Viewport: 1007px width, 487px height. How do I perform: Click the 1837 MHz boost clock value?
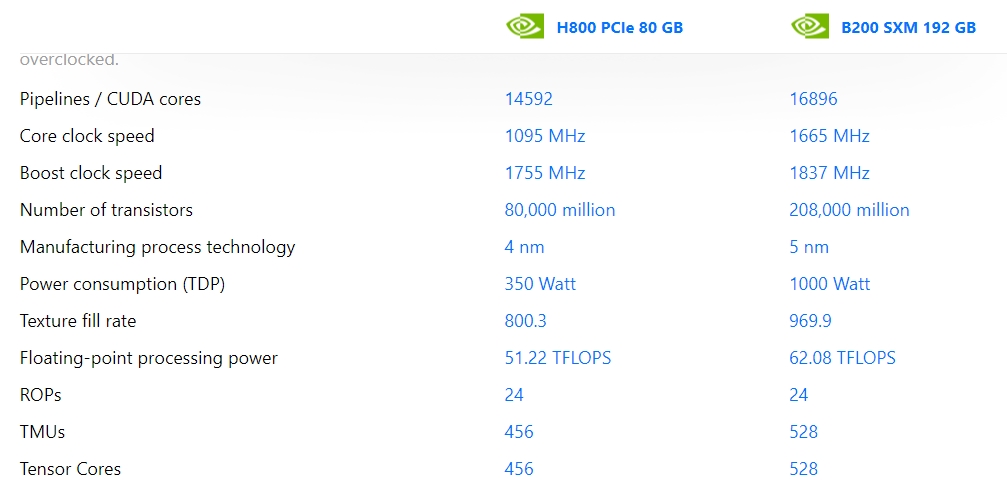[829, 173]
